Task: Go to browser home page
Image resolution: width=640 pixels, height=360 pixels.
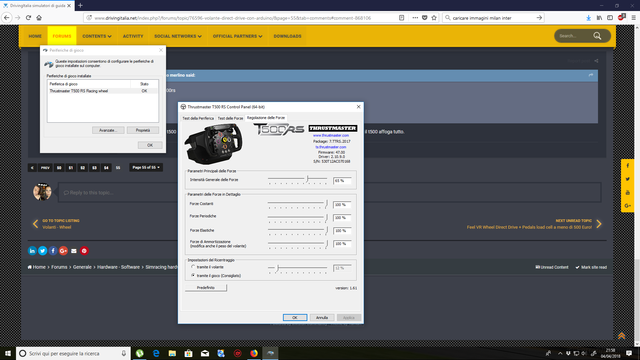Action: [39, 18]
